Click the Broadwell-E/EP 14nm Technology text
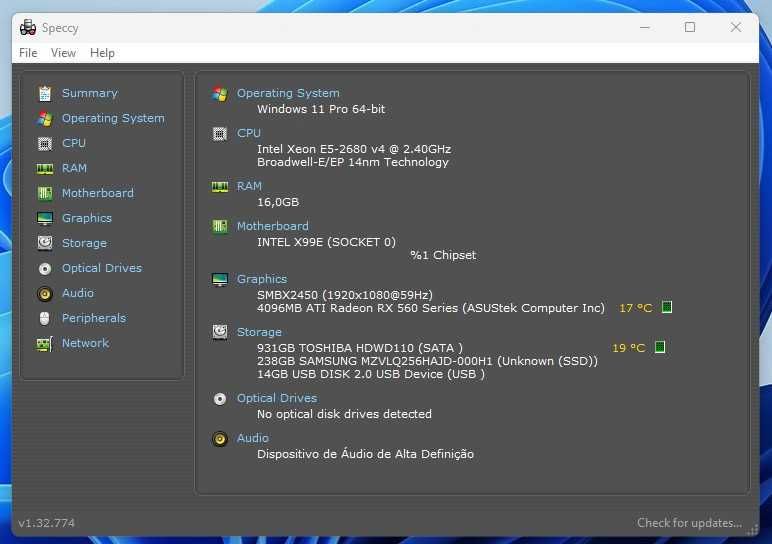Viewport: 772px width, 544px height. [x=353, y=162]
